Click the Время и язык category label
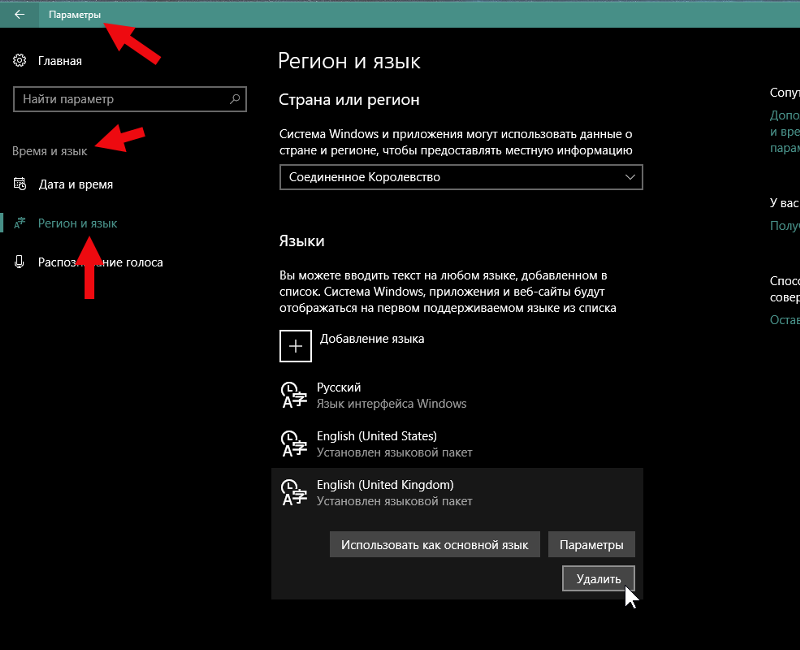The width and height of the screenshot is (800, 650). (49, 151)
